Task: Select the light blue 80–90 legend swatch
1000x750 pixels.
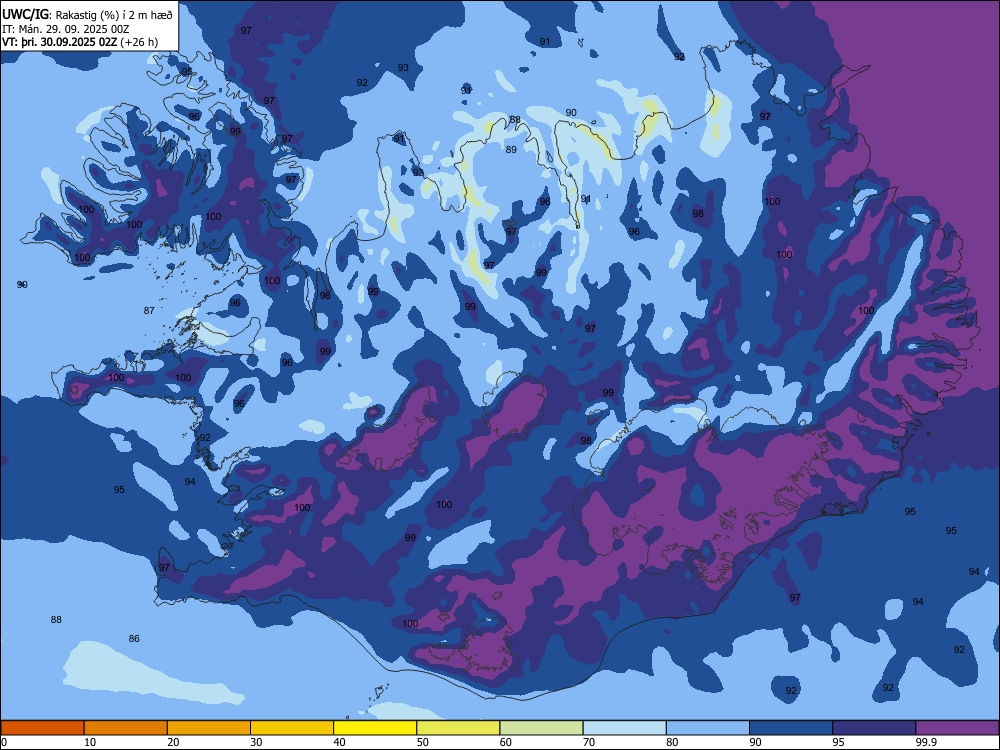Action: [x=708, y=728]
